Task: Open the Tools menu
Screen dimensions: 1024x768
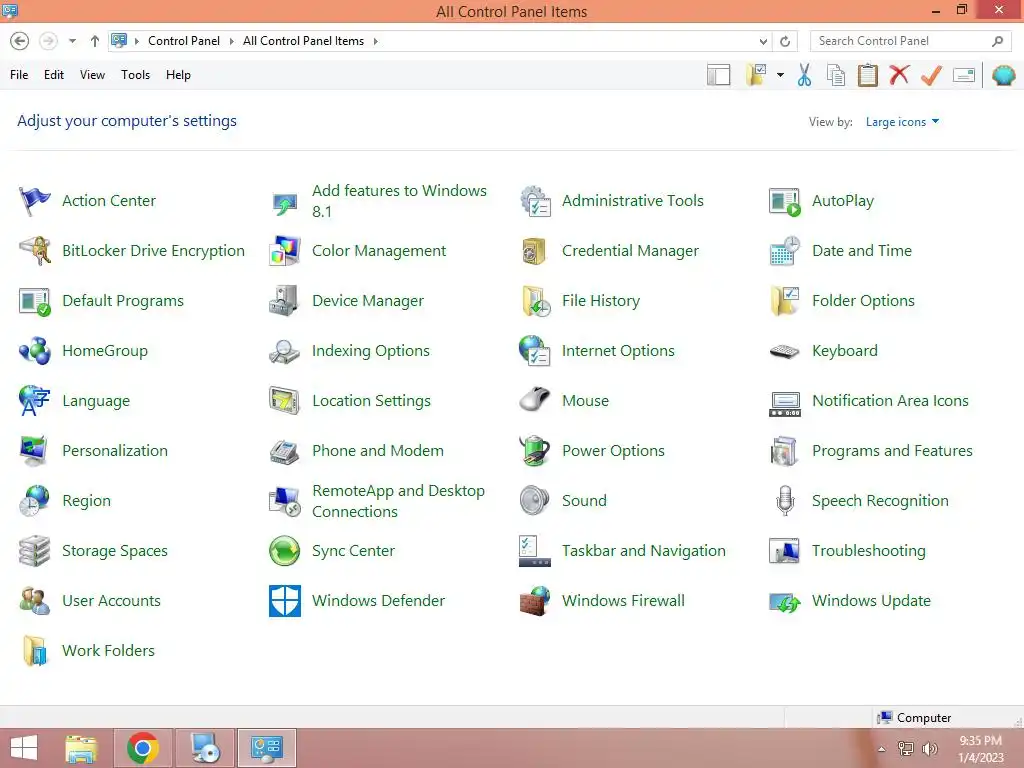Action: coord(135,75)
